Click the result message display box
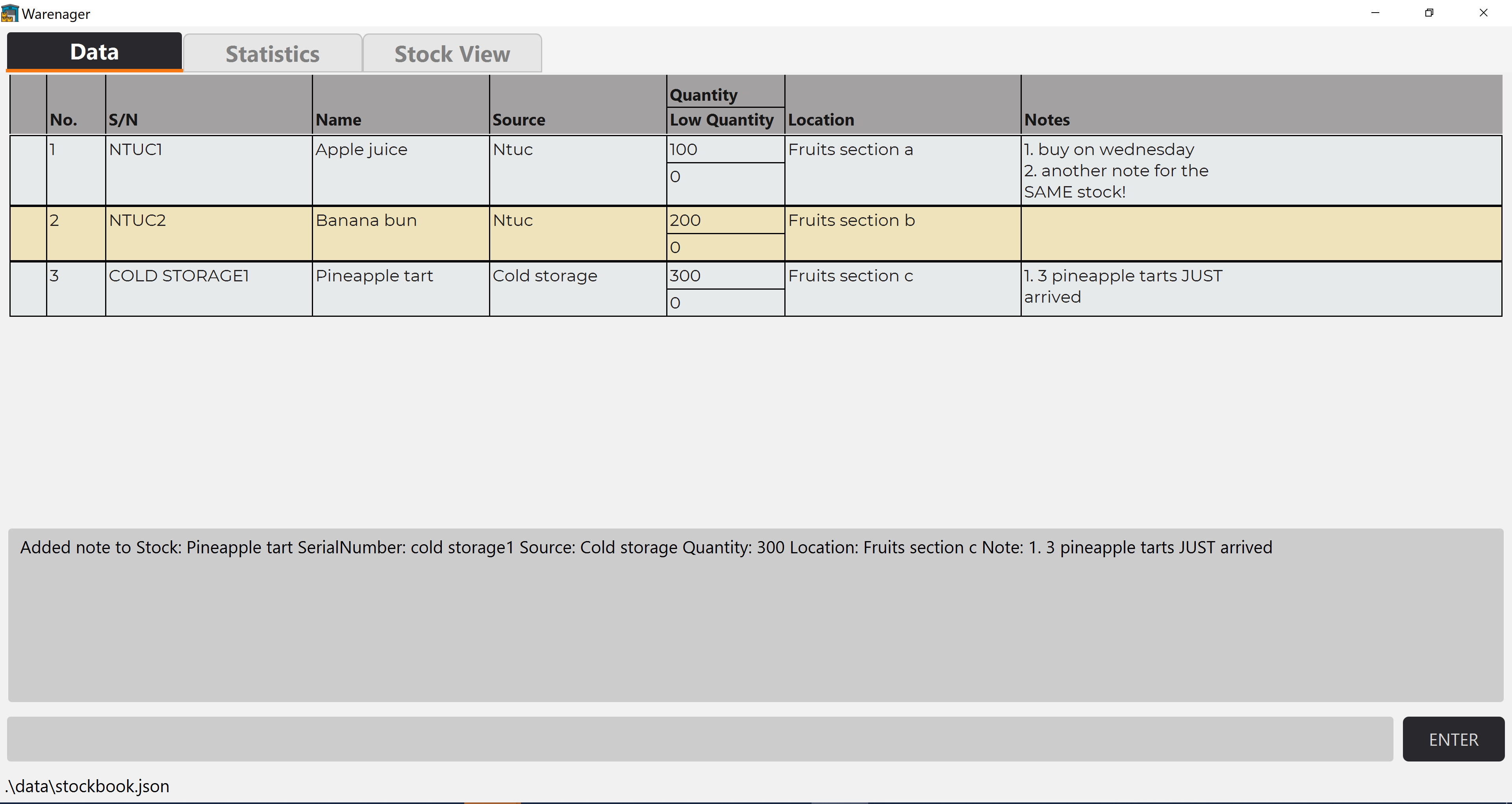1512x804 pixels. [756, 615]
